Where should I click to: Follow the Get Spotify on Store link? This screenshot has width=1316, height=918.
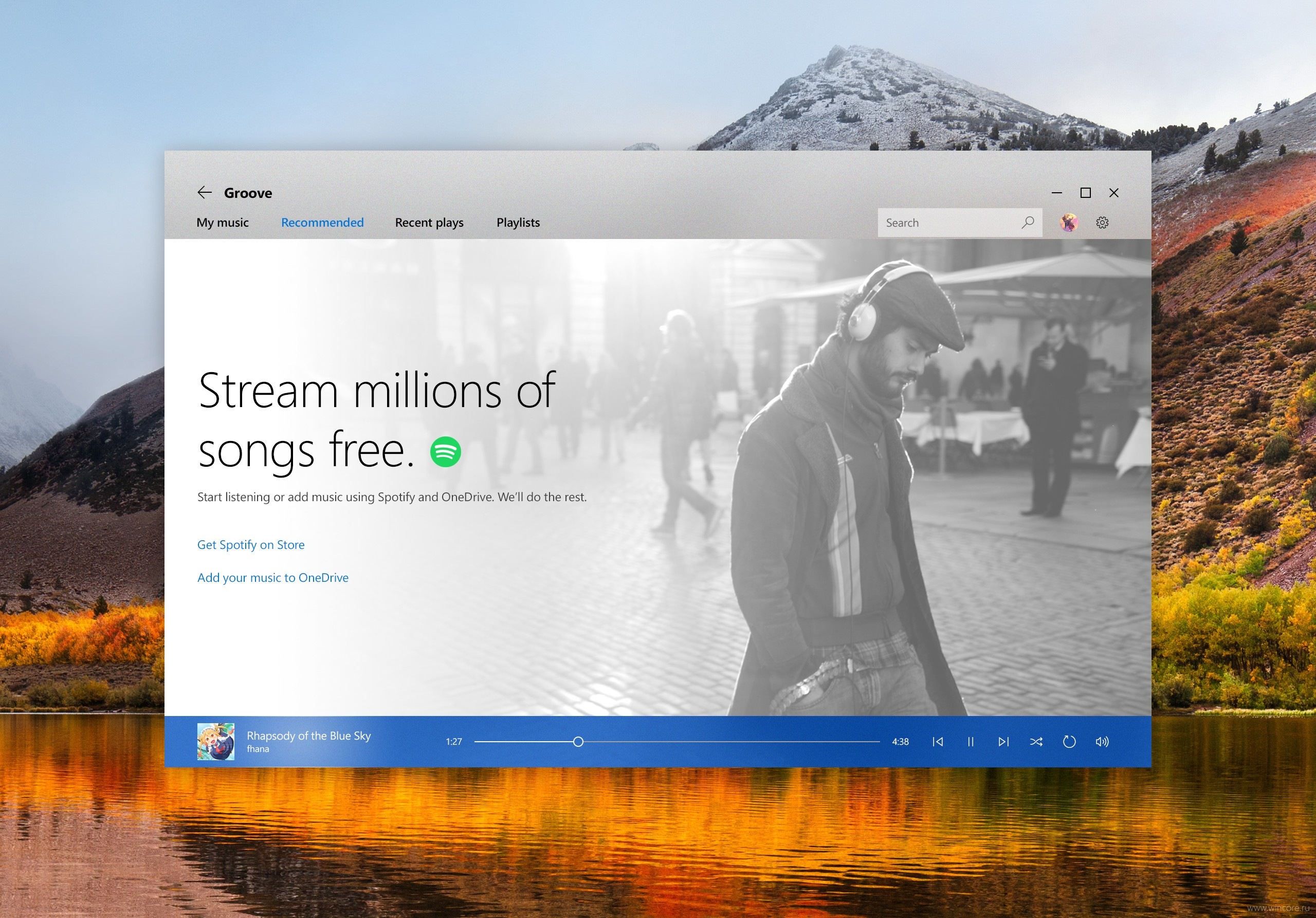click(x=251, y=545)
